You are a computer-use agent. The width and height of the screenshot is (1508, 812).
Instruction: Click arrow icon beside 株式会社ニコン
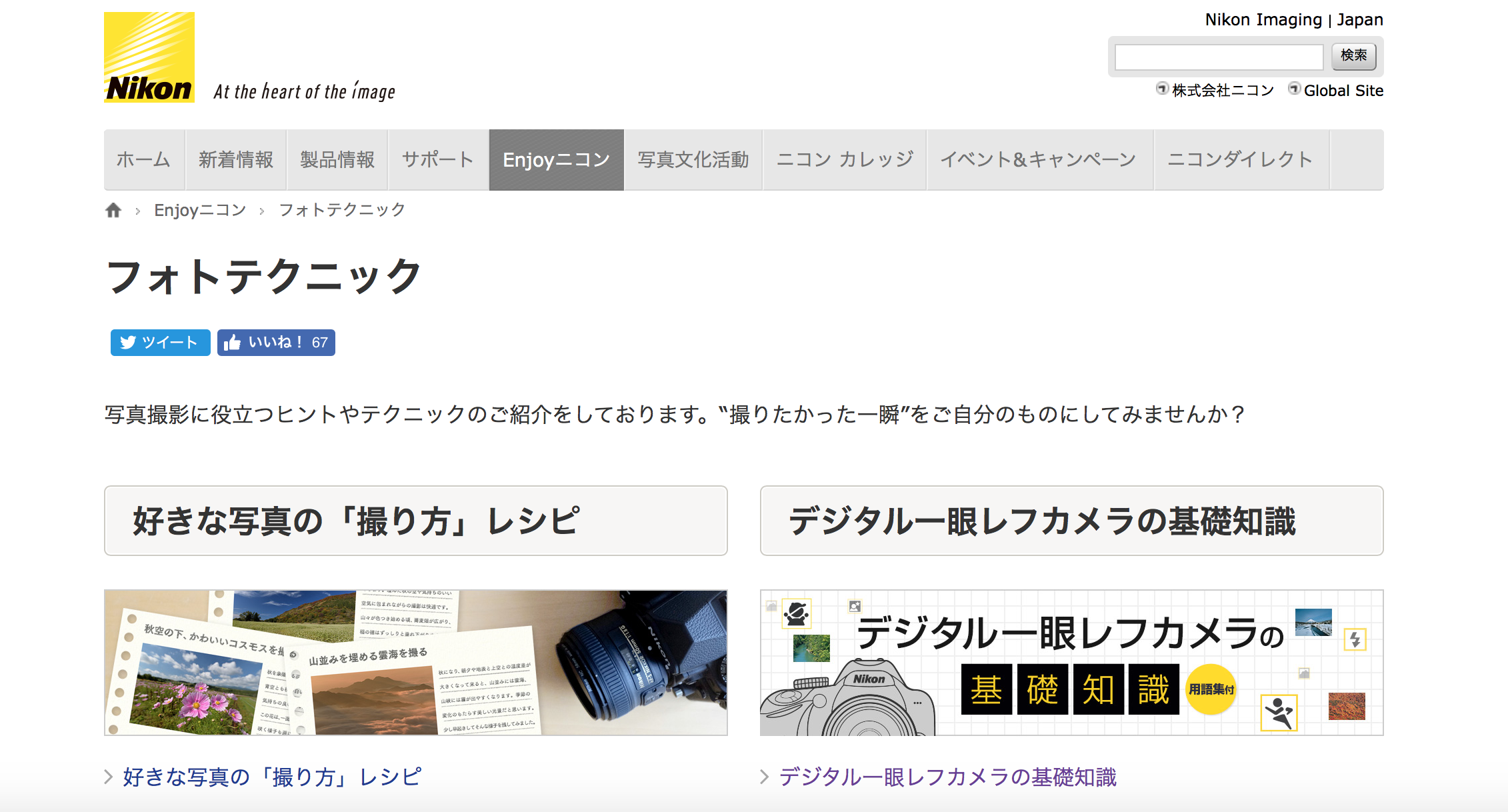point(1162,89)
